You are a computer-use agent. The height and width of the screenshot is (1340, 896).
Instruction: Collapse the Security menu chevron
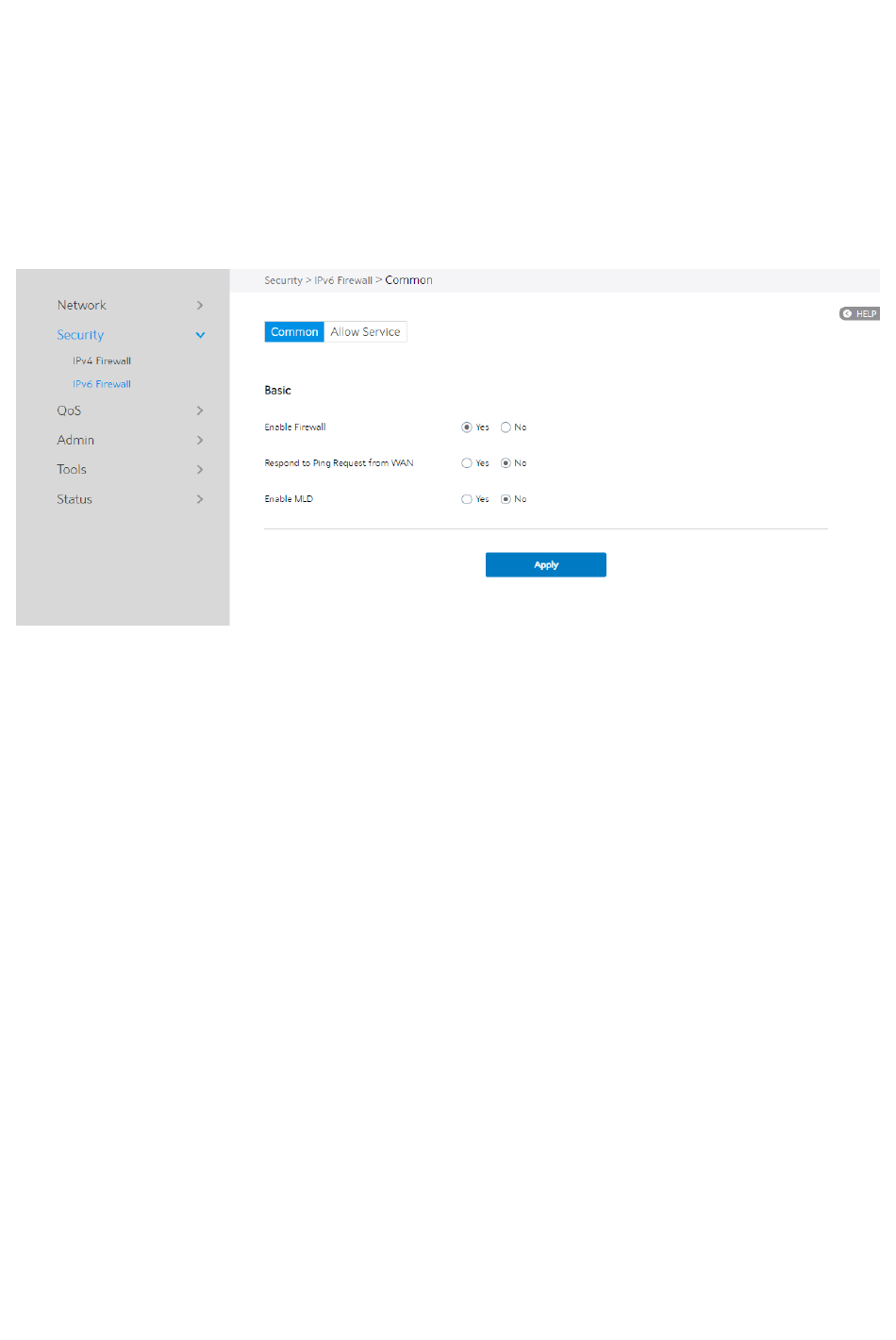click(200, 335)
